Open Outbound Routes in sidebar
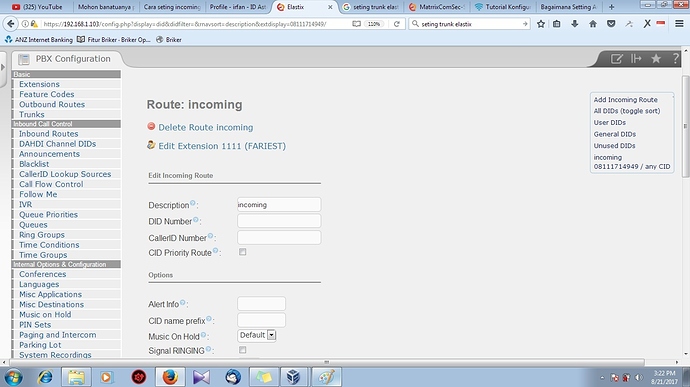This screenshot has width=690, height=387. [52, 104]
